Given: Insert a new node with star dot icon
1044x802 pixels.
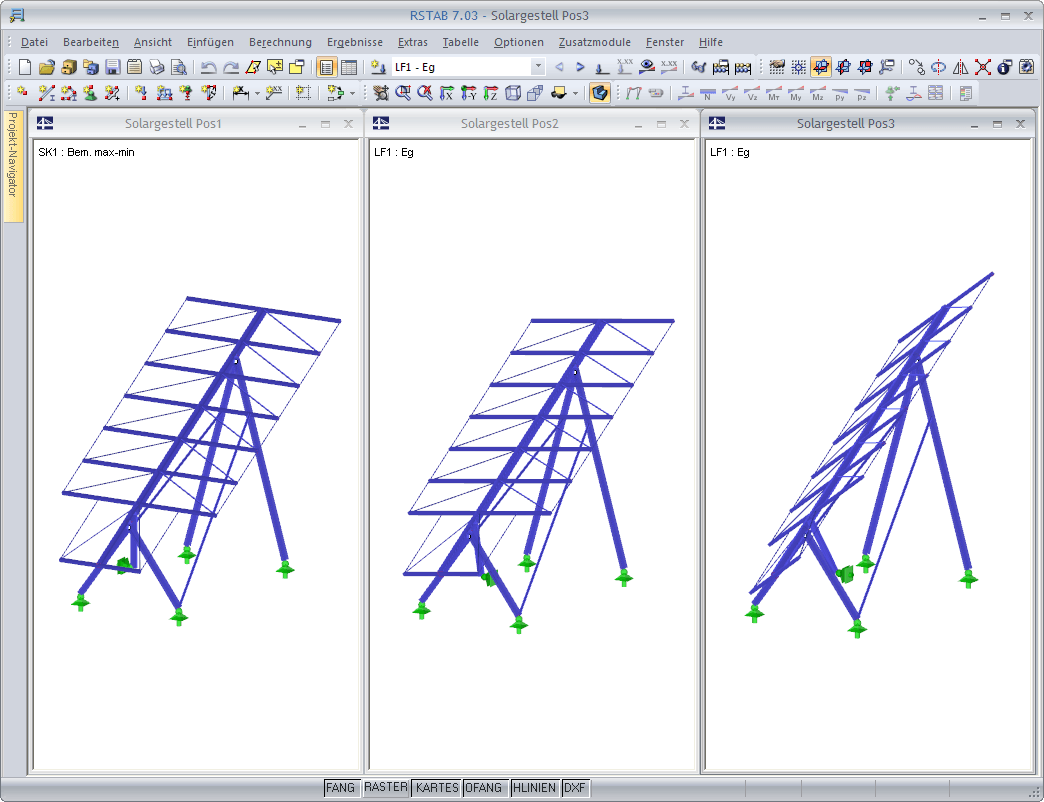Looking at the screenshot, I should tap(23, 93).
